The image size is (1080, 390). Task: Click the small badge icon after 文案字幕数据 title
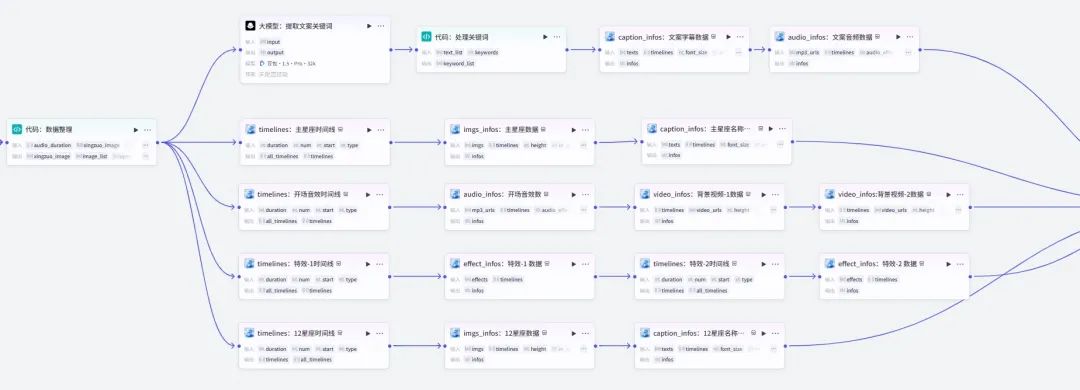point(714,37)
